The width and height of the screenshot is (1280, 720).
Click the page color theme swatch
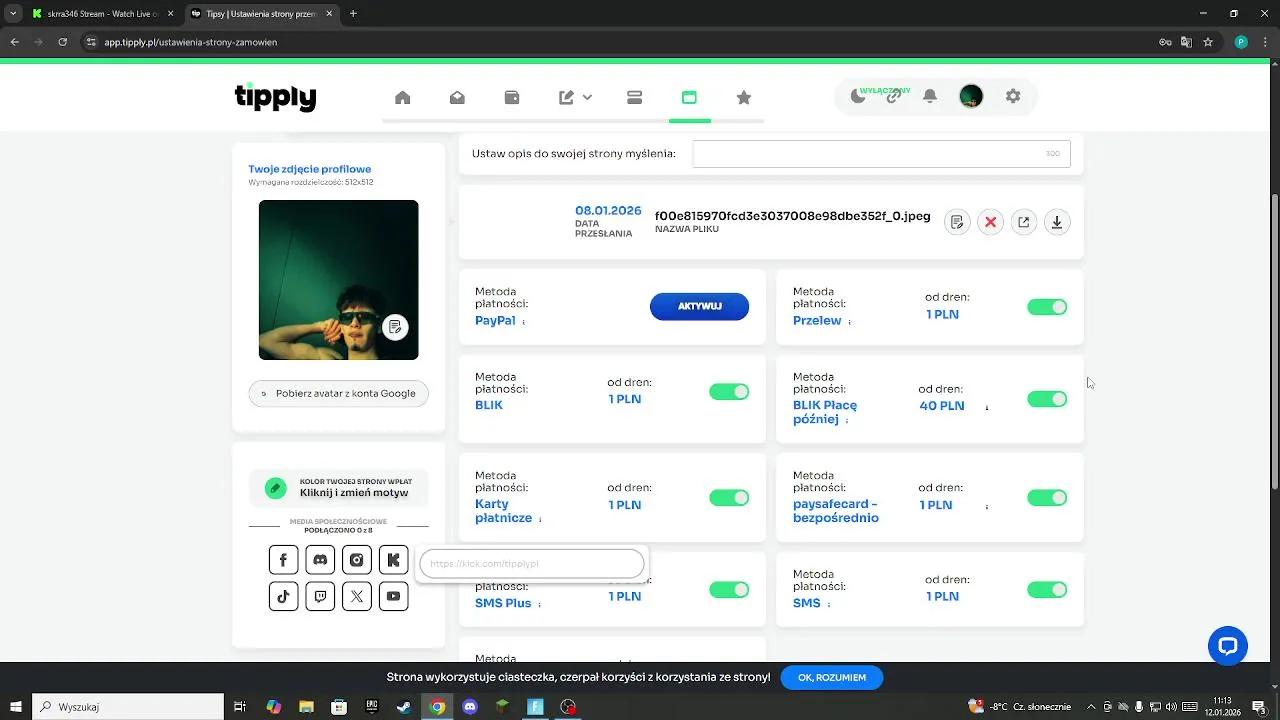tap(275, 488)
